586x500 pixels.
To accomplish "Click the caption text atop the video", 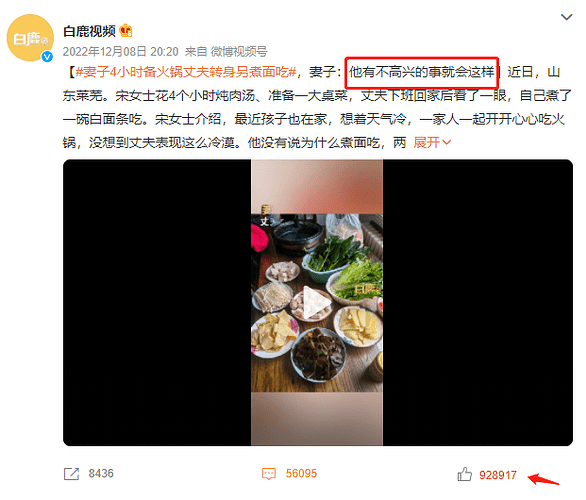I will click(266, 216).
